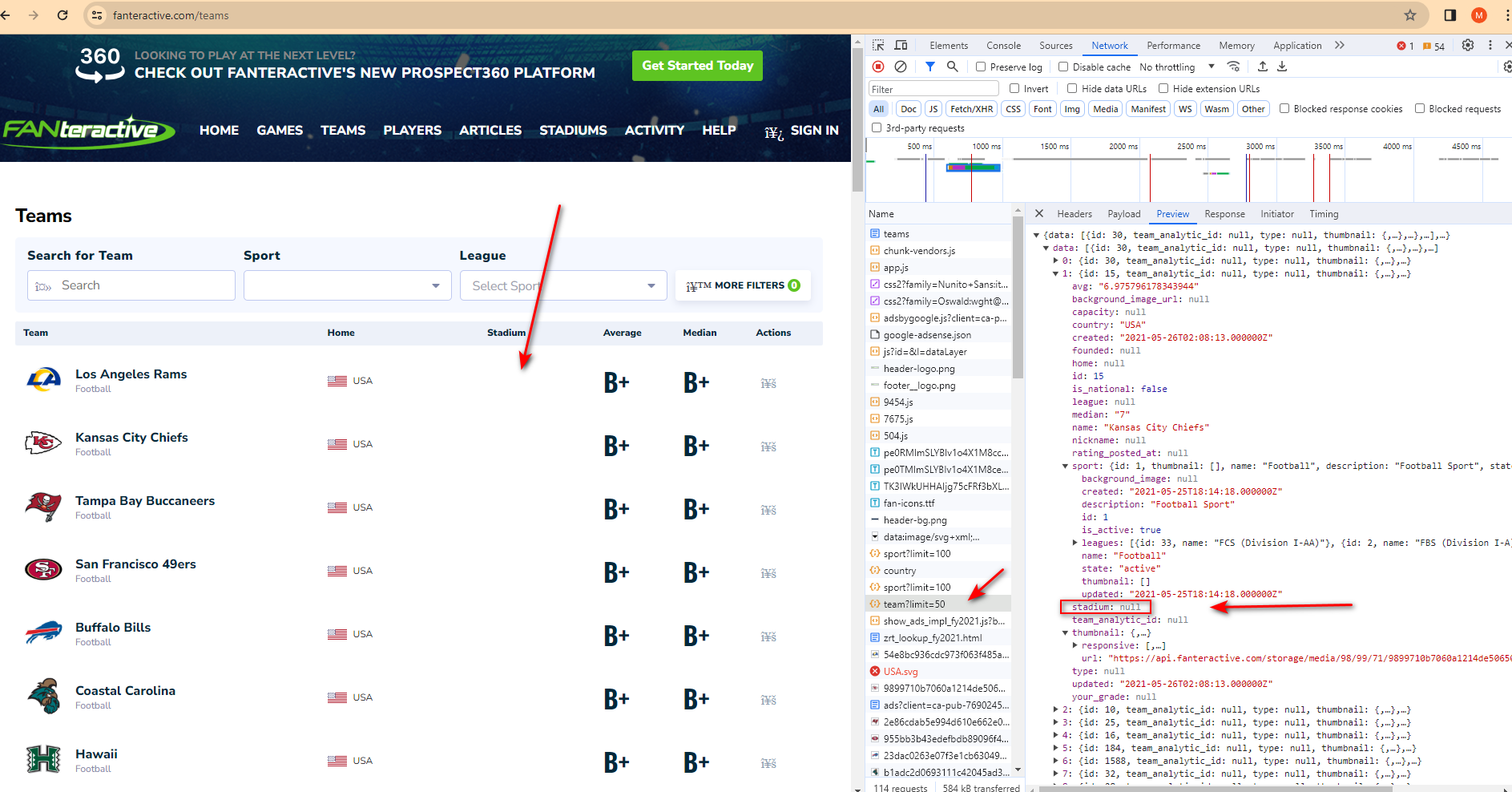1512x792 pixels.
Task: Enable the Disable cache checkbox
Action: click(x=1063, y=67)
